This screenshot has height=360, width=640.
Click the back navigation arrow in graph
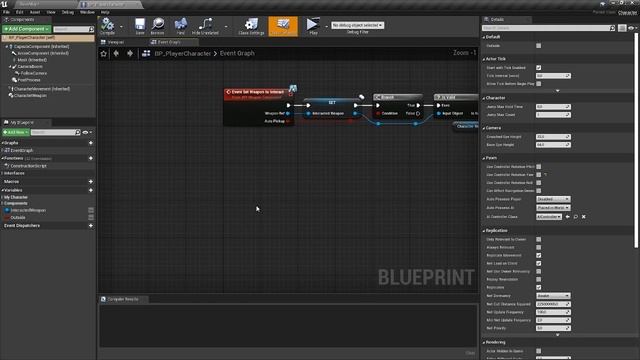(x=116, y=53)
